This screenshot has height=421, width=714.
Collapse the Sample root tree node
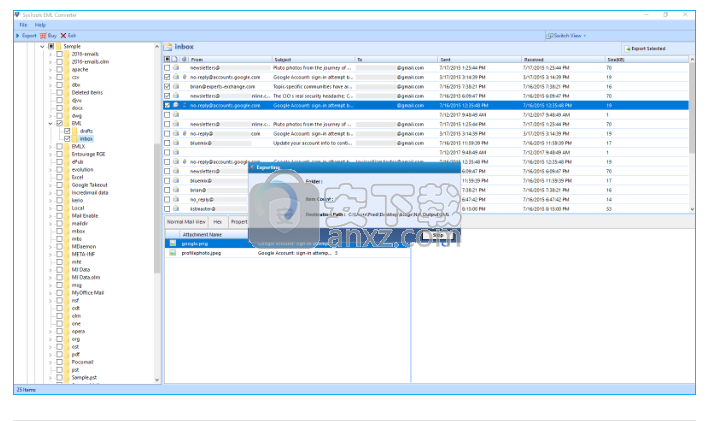coord(42,46)
